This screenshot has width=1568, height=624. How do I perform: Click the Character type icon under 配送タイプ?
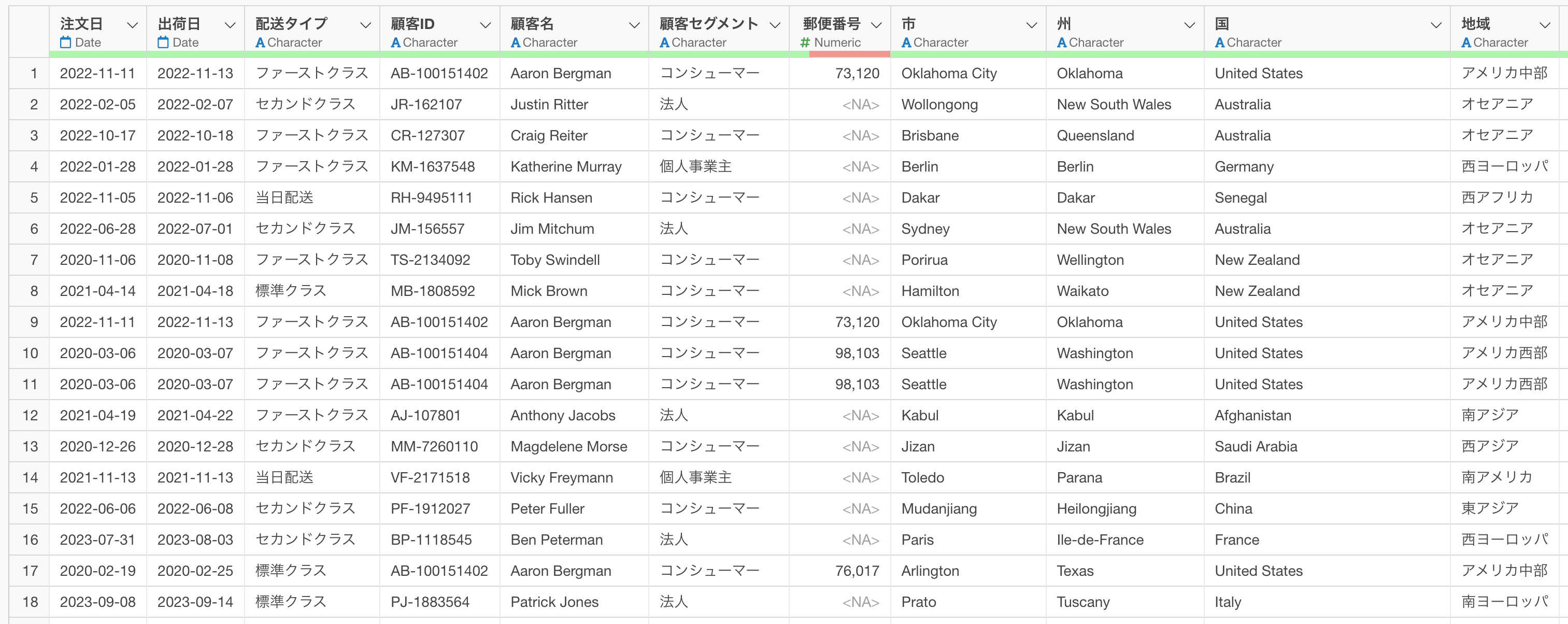(x=260, y=42)
